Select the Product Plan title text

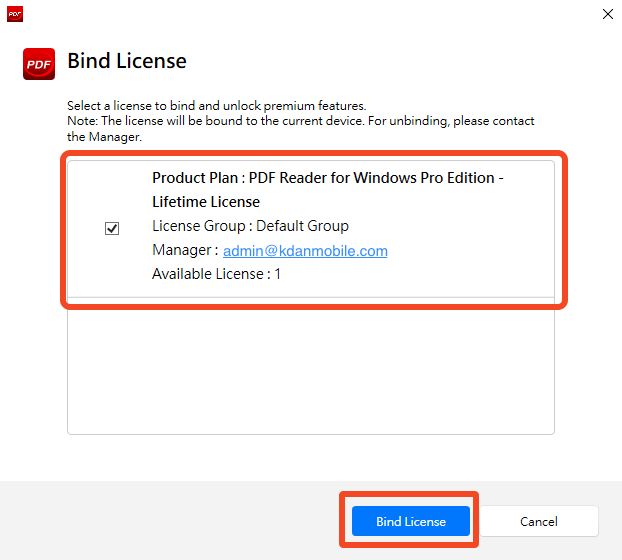(328, 178)
